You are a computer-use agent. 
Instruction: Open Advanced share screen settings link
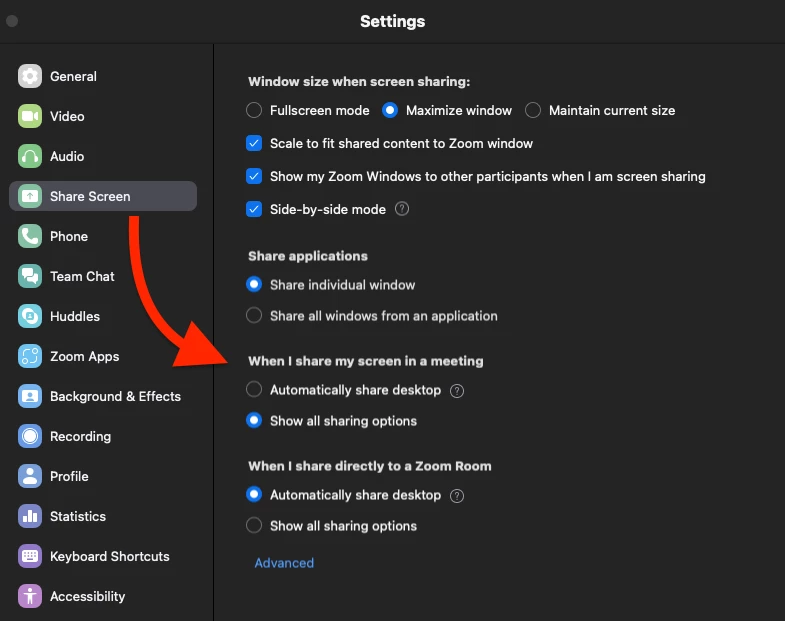tap(284, 563)
